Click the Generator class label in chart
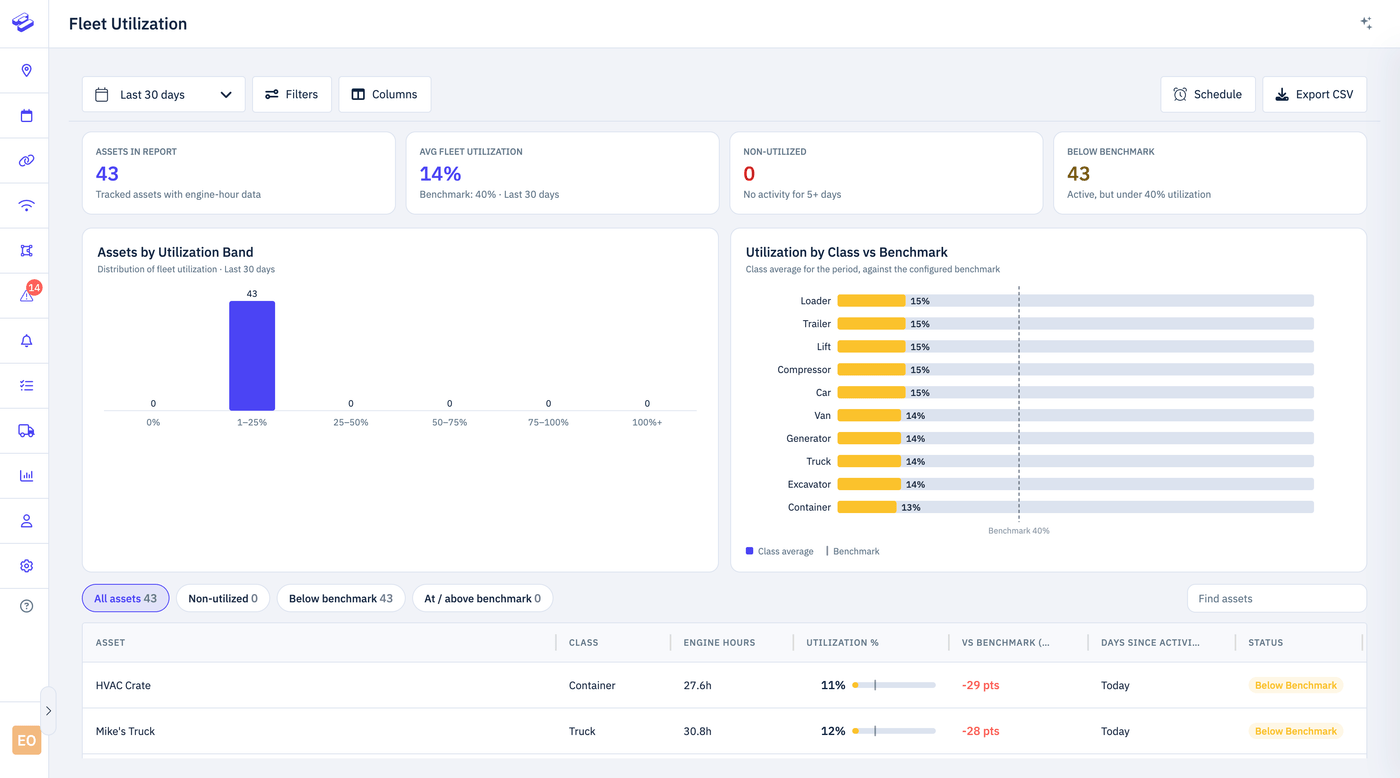 [x=808, y=438]
